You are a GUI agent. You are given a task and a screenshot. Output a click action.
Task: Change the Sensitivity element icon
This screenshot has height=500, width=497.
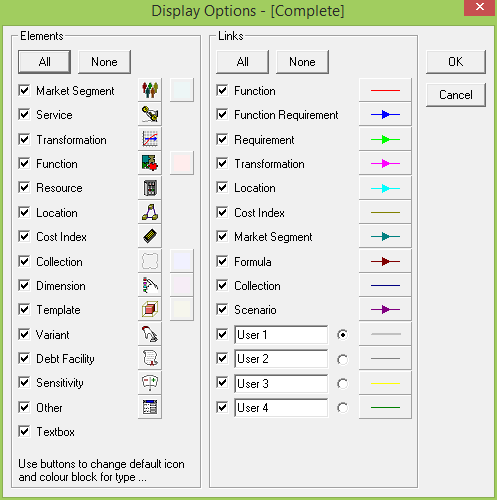pyautogui.click(x=150, y=383)
